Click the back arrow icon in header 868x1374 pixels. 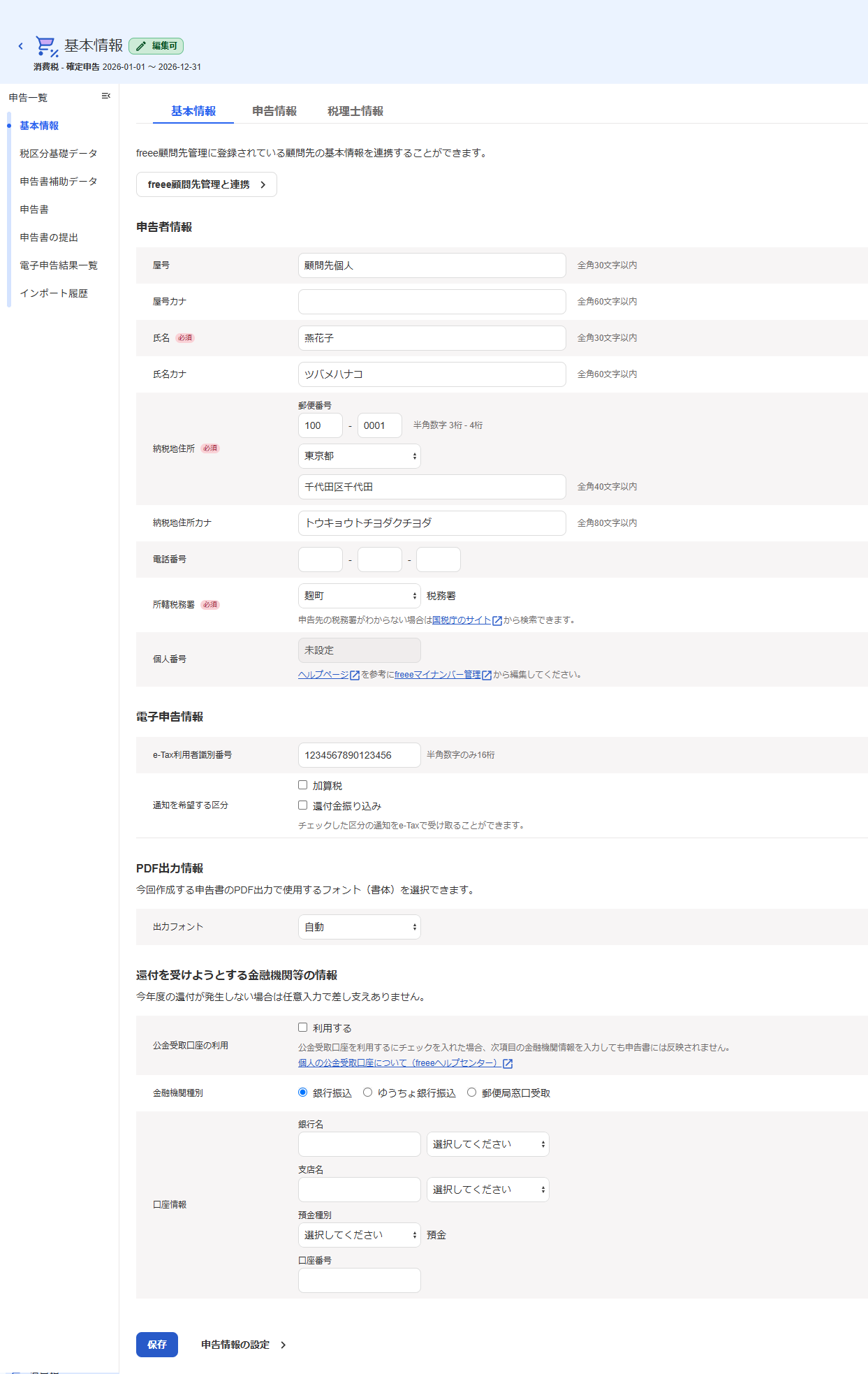pos(21,46)
